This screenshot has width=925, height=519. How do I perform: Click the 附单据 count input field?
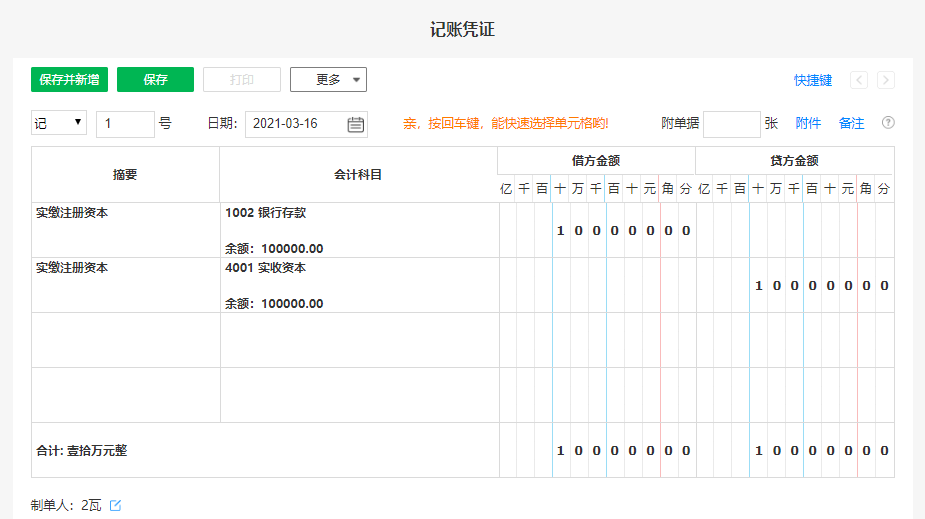point(732,124)
